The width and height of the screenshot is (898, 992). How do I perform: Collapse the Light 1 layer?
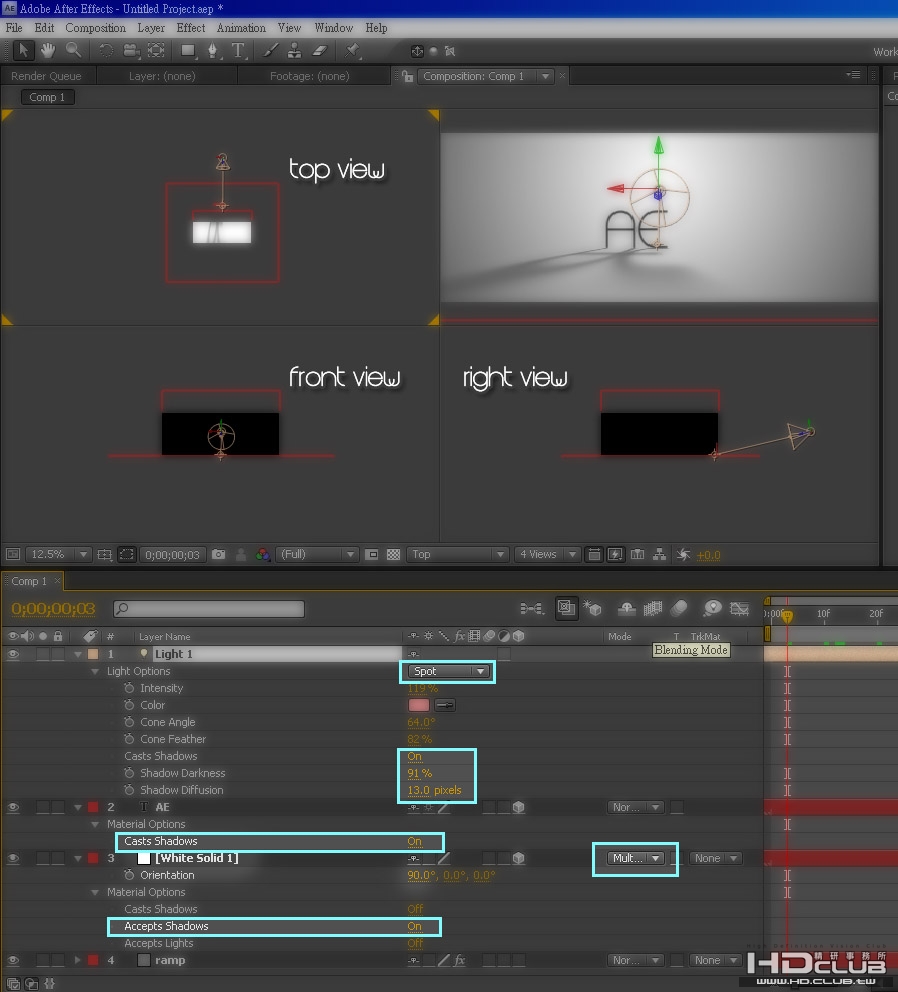(78, 654)
